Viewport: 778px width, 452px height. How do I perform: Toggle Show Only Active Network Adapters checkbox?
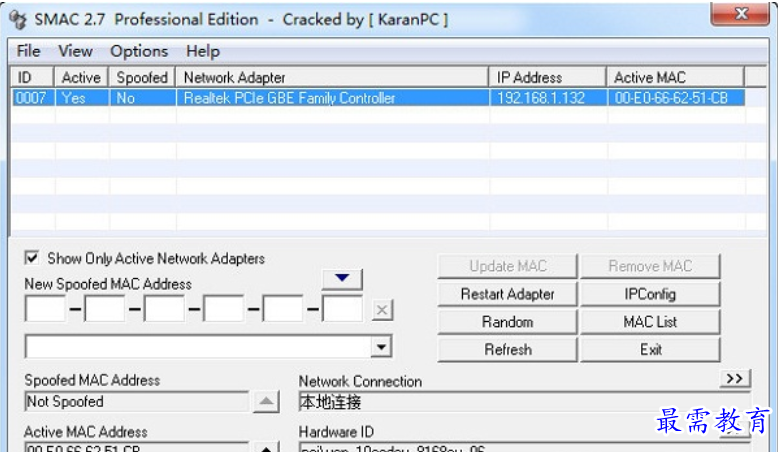32,258
